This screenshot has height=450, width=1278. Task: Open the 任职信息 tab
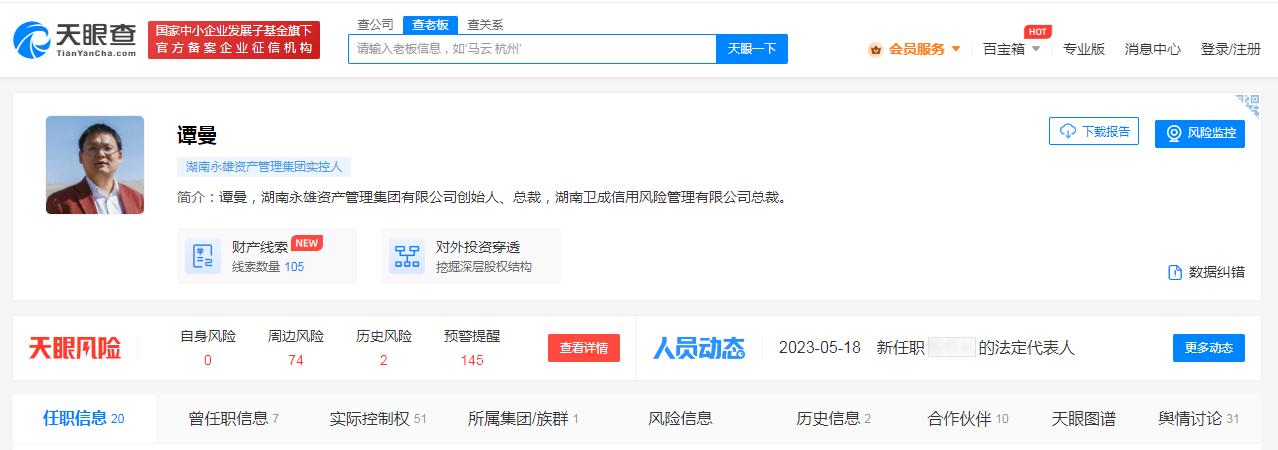[84, 418]
